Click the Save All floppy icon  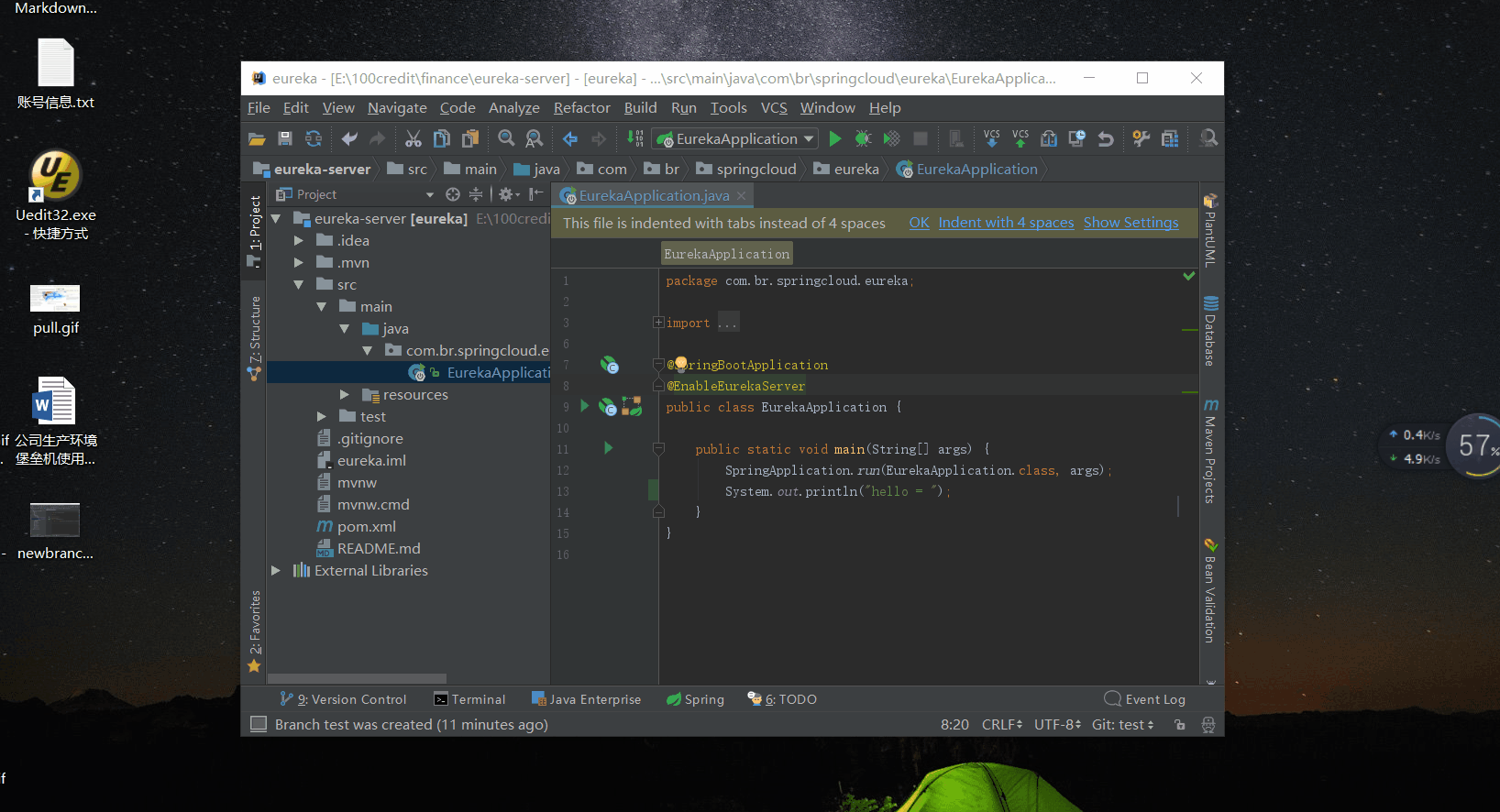[285, 138]
